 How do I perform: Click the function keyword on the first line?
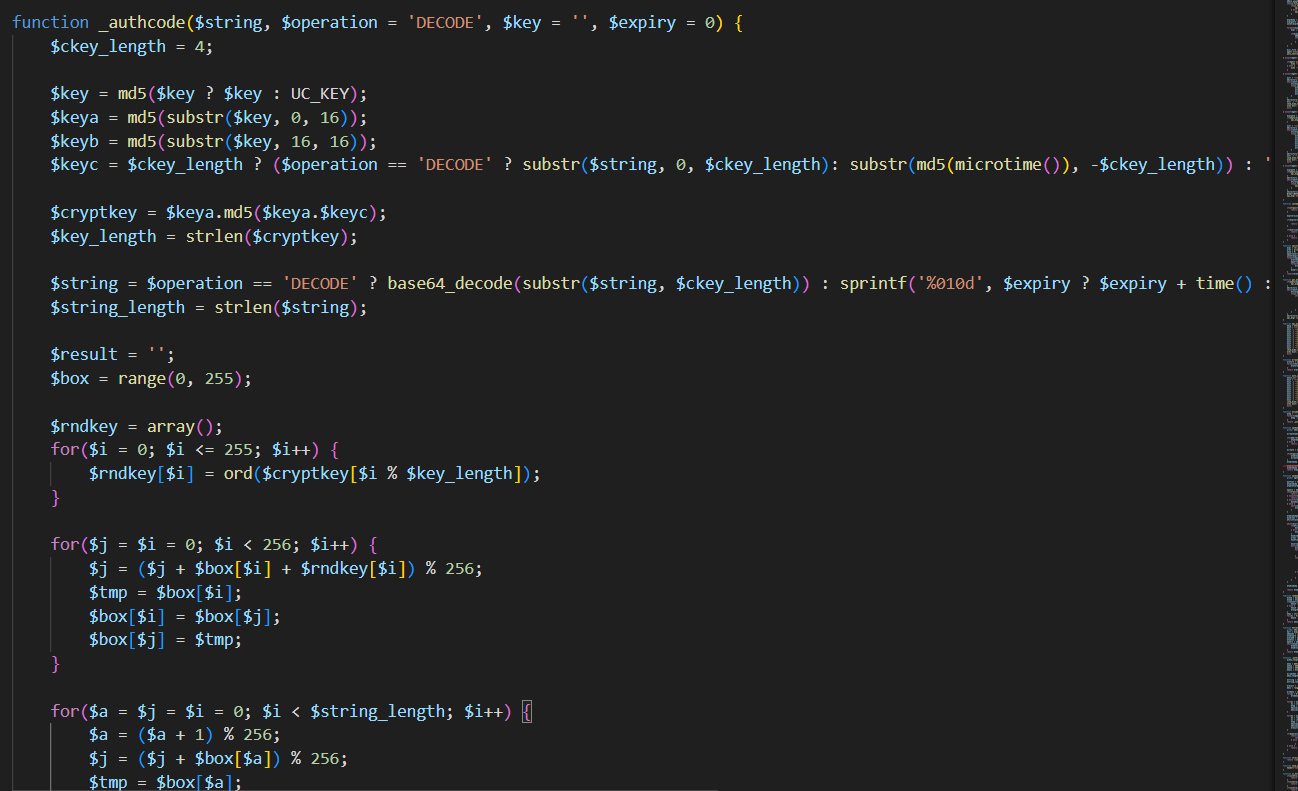50,22
